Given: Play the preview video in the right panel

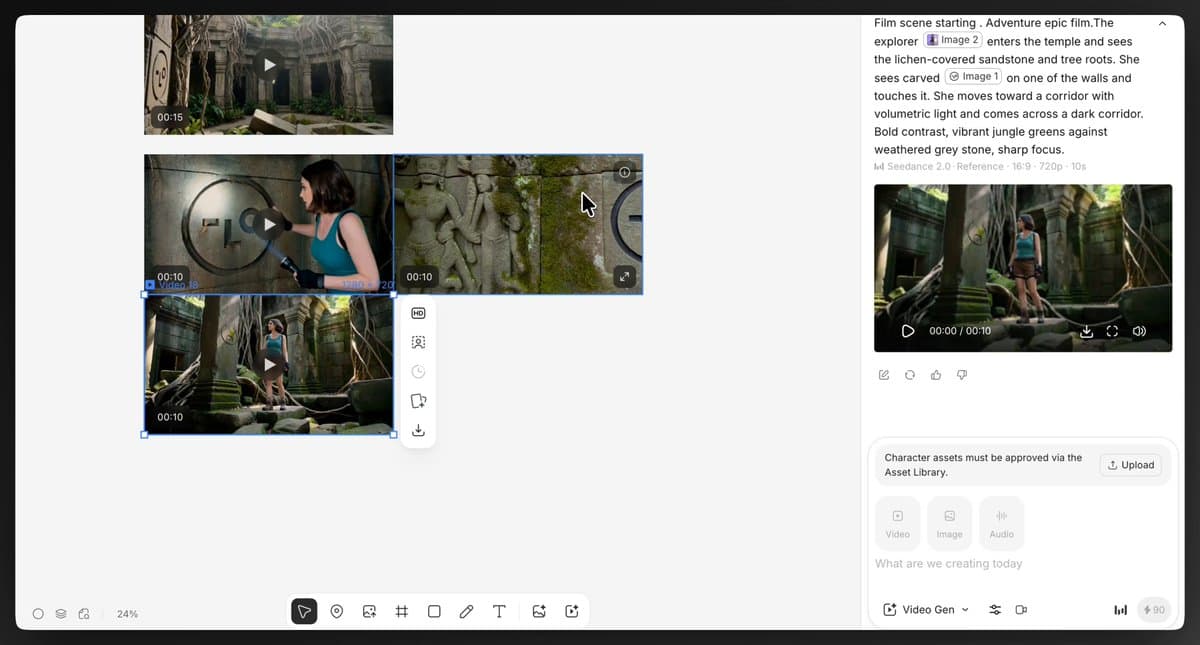Looking at the screenshot, I should pyautogui.click(x=908, y=331).
